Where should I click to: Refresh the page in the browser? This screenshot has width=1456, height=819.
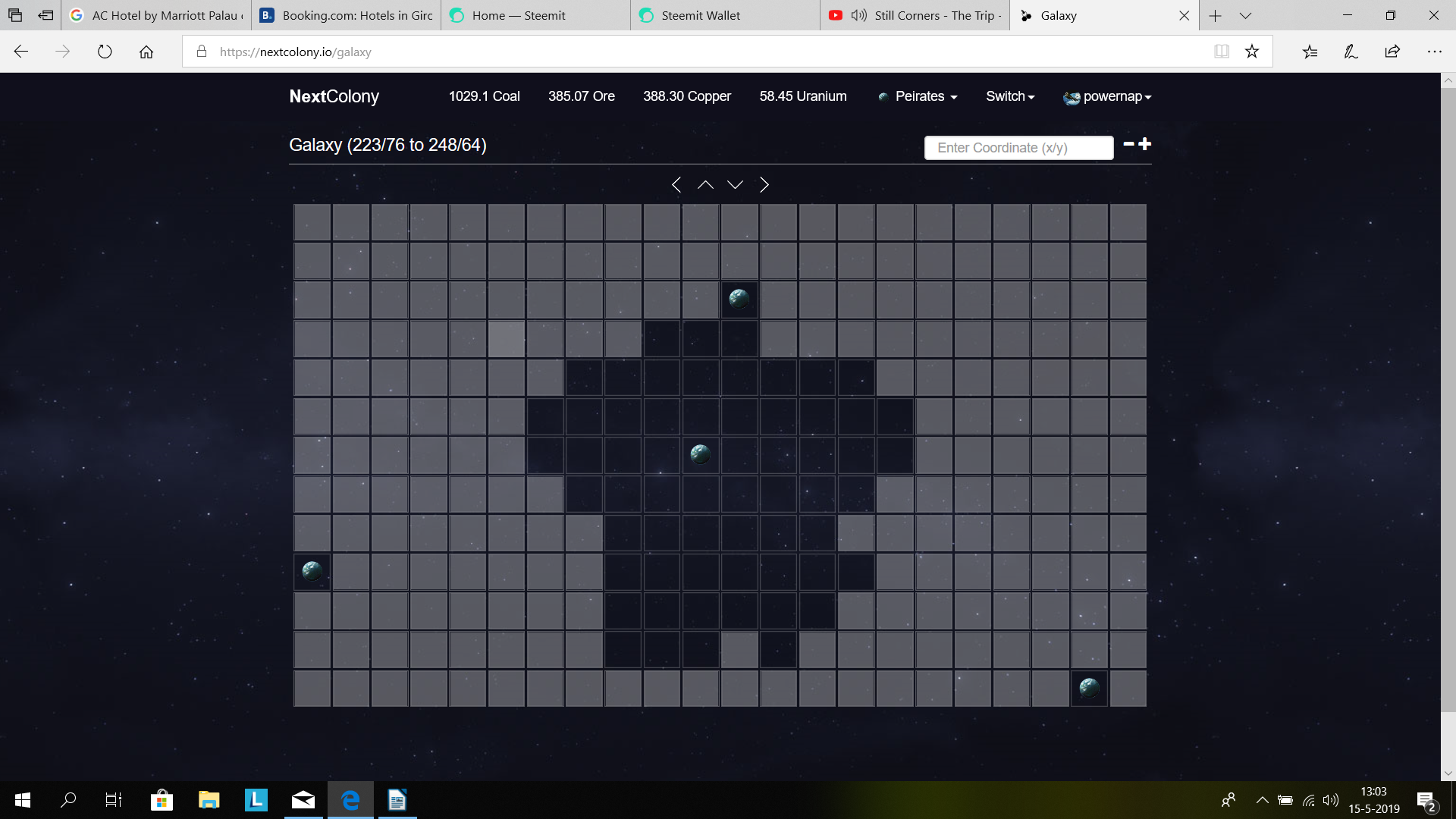[x=105, y=52]
